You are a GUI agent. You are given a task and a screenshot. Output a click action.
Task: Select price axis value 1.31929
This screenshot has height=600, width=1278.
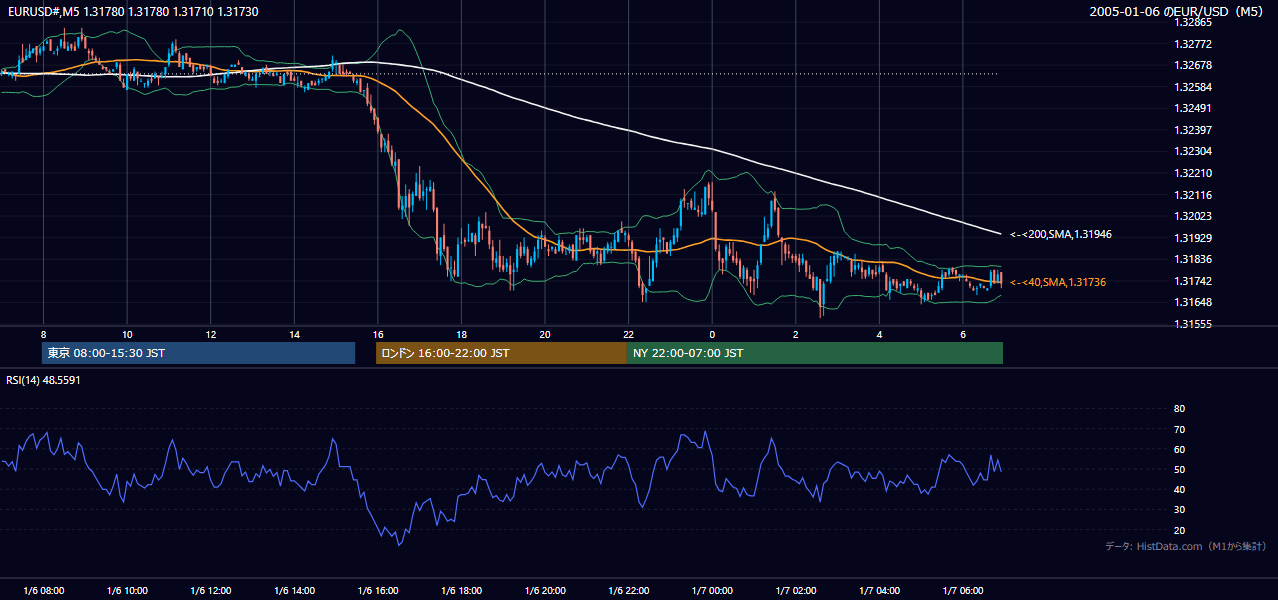[x=1193, y=238]
